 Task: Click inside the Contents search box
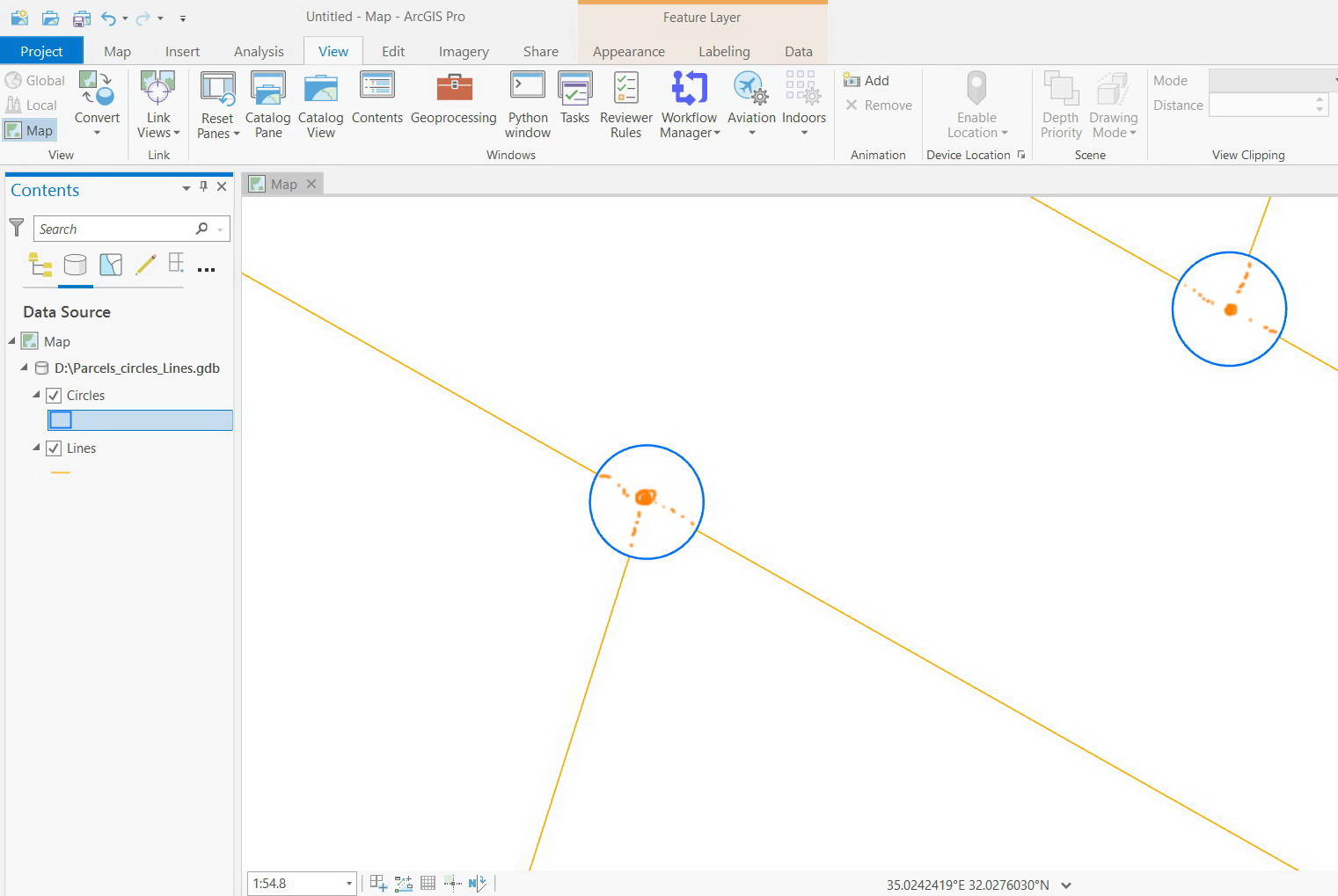click(114, 229)
